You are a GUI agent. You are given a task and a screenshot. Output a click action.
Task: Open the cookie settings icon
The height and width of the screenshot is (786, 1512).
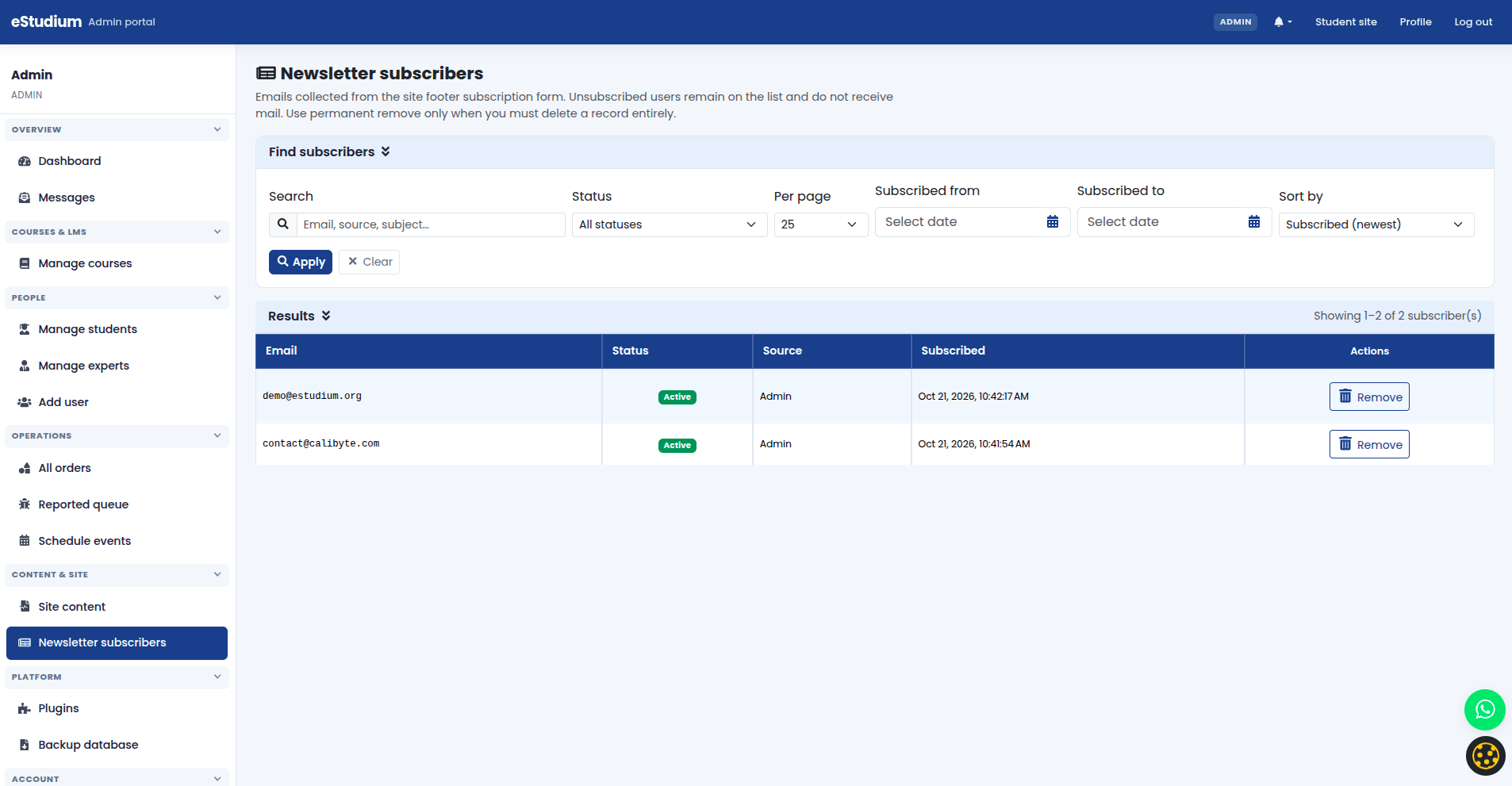(x=1485, y=756)
